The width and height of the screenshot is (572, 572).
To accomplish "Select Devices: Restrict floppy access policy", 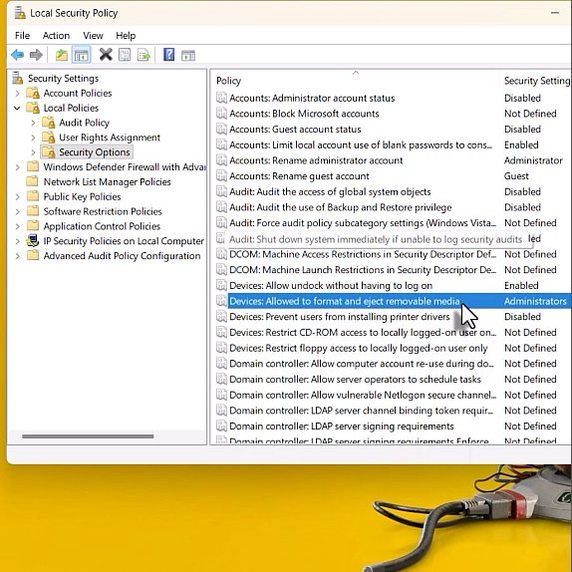I will tap(358, 348).
